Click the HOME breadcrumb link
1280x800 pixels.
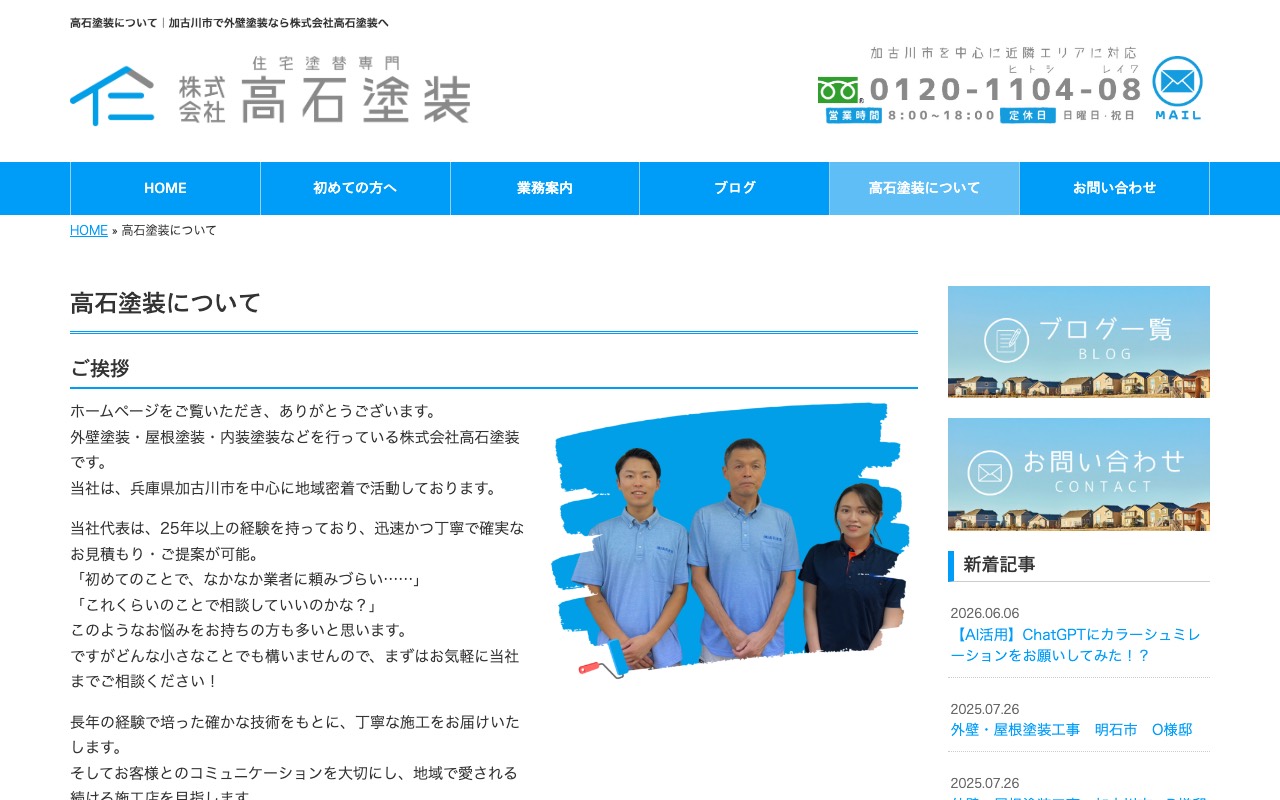[89, 230]
